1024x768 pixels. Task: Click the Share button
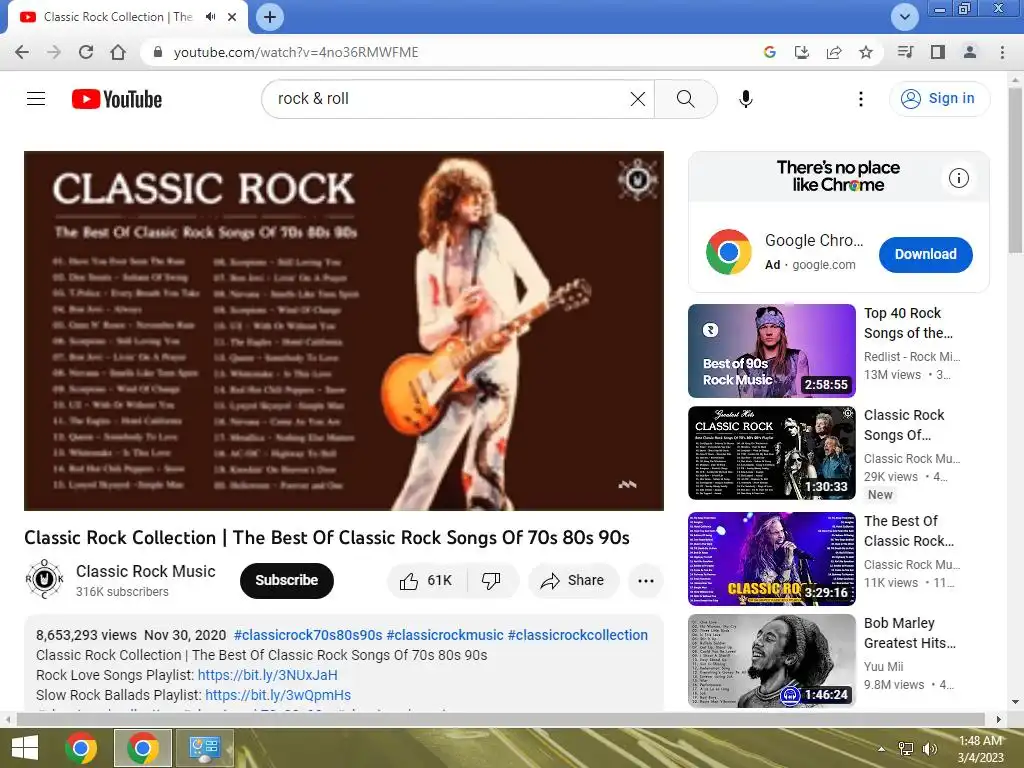coord(573,581)
